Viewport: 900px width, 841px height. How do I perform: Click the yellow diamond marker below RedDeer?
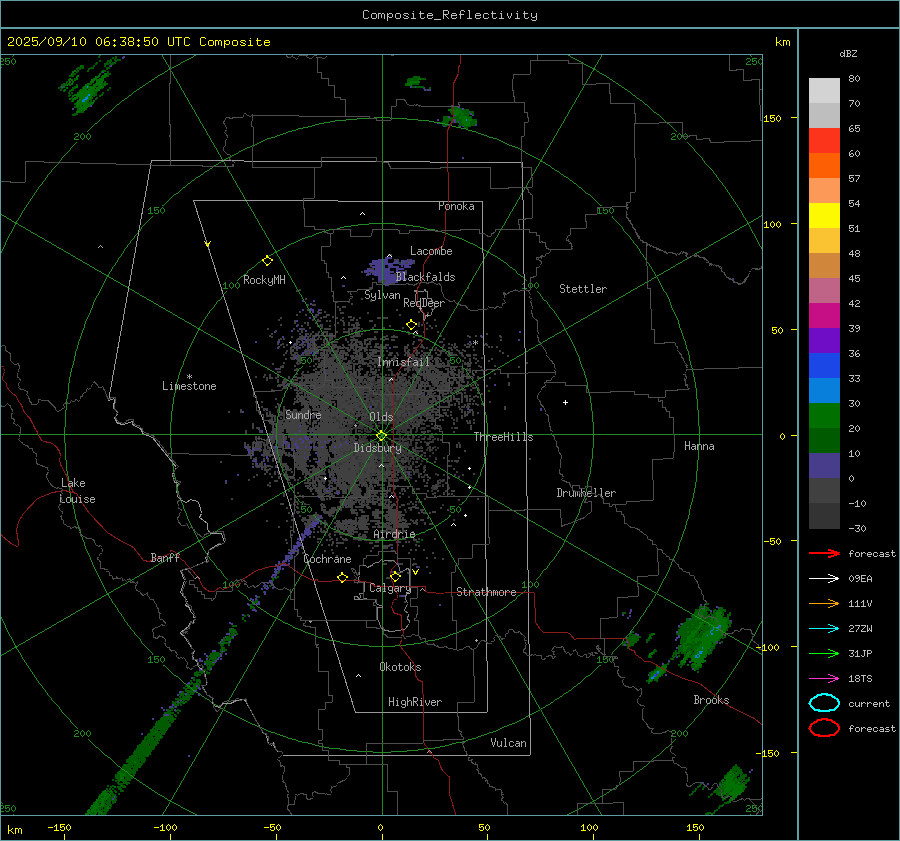[x=411, y=325]
